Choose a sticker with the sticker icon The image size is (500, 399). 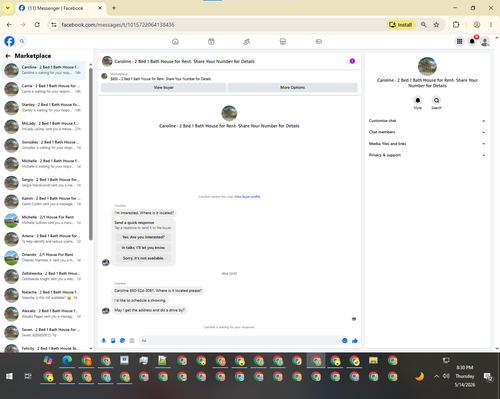tap(122, 340)
